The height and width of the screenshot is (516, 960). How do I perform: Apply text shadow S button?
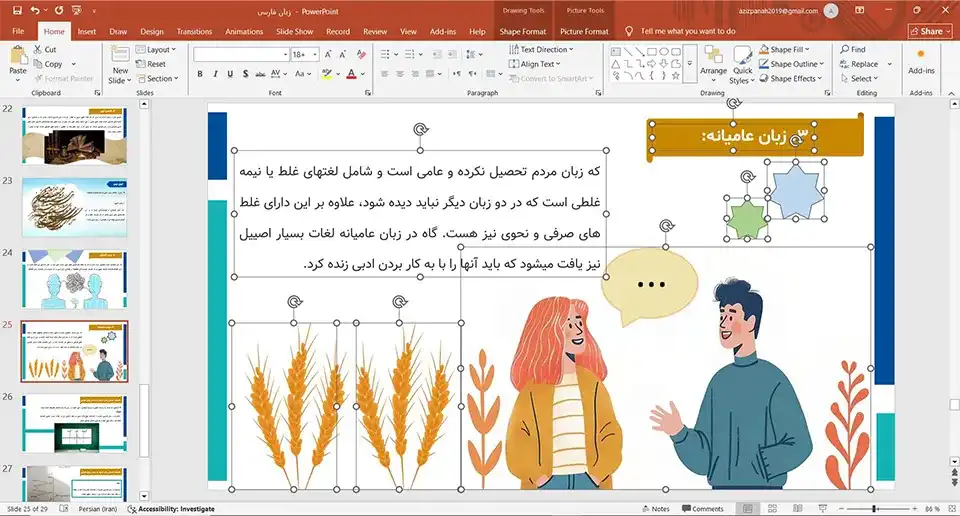(245, 74)
